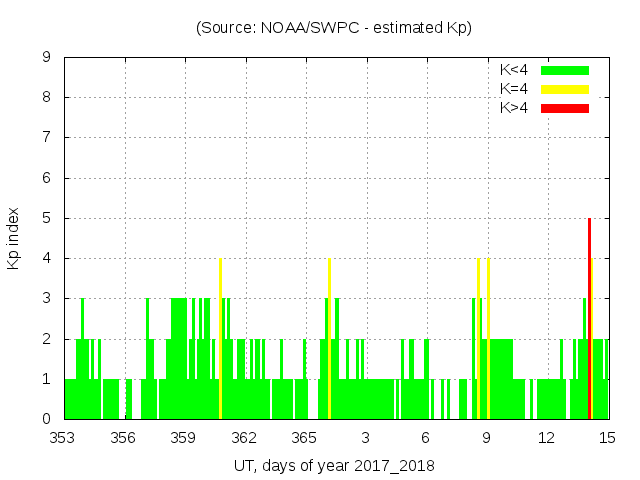Click the "UT, days of year 2017_2018" axis title
640x480 pixels.
pos(334,466)
